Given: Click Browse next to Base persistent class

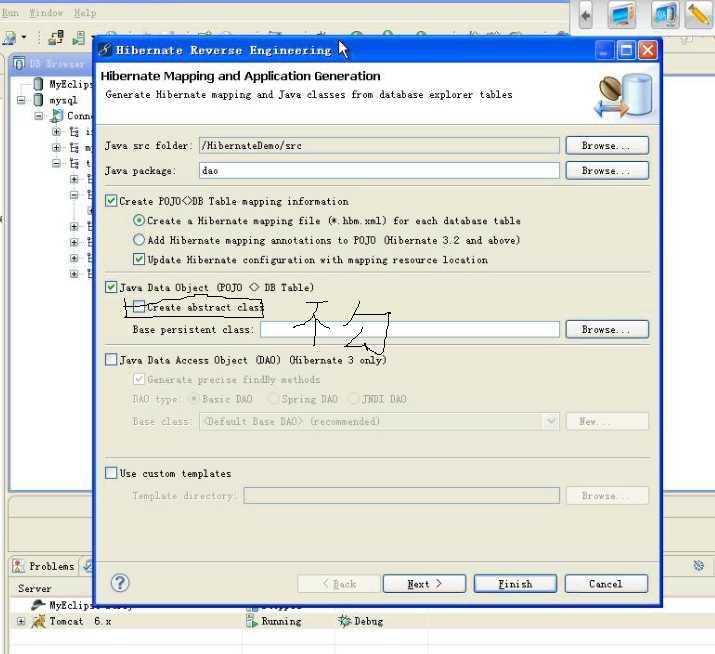Looking at the screenshot, I should coord(607,329).
